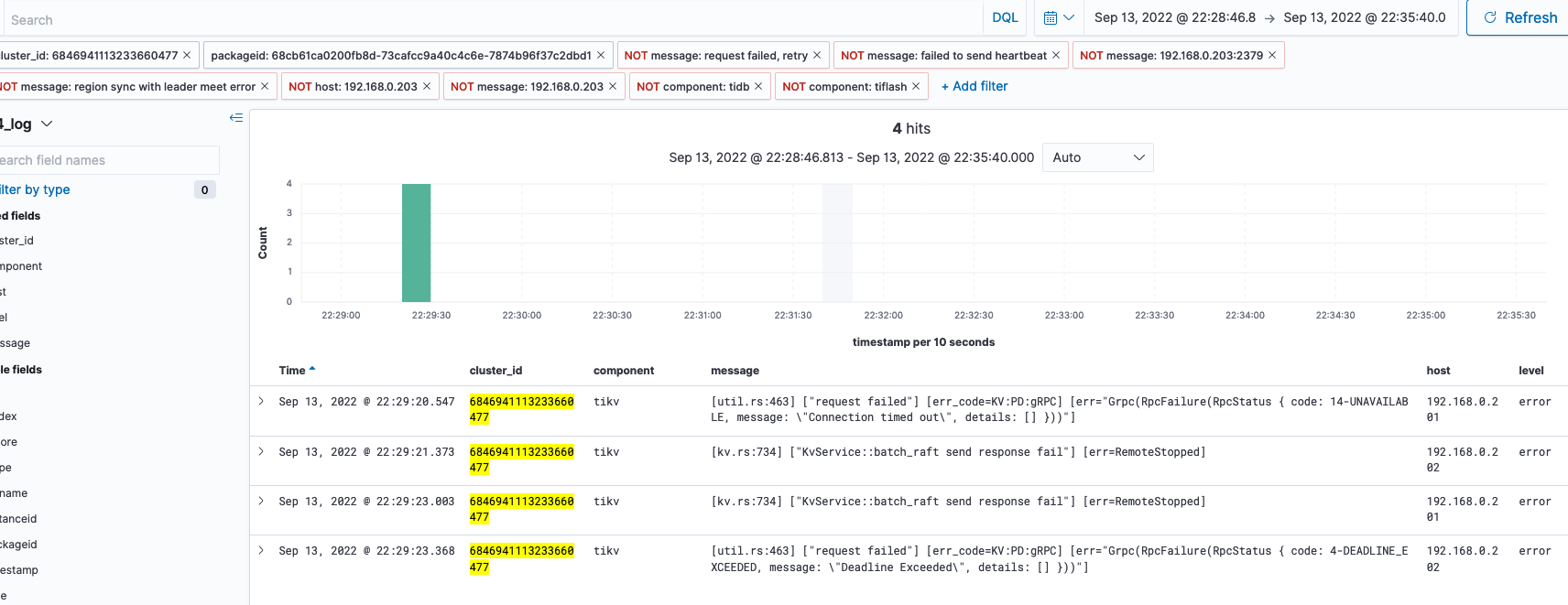Expand the 22:29:23.368 log entry

tap(261, 551)
